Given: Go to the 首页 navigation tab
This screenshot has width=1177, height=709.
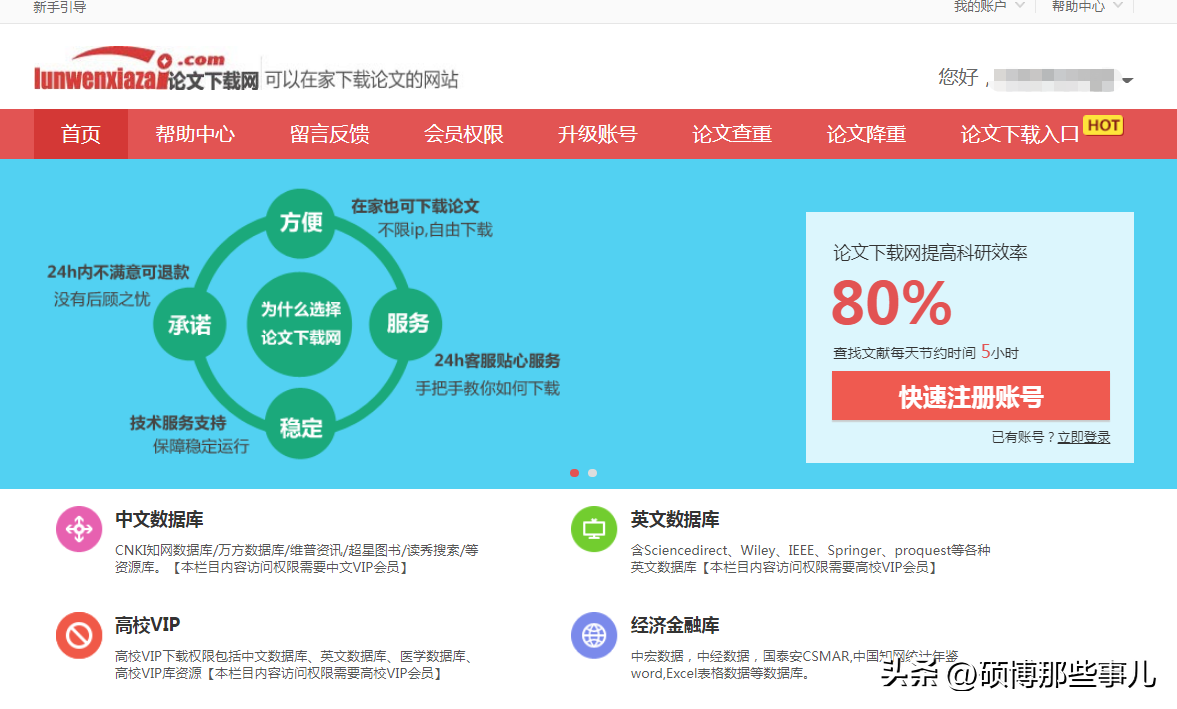Looking at the screenshot, I should (81, 134).
